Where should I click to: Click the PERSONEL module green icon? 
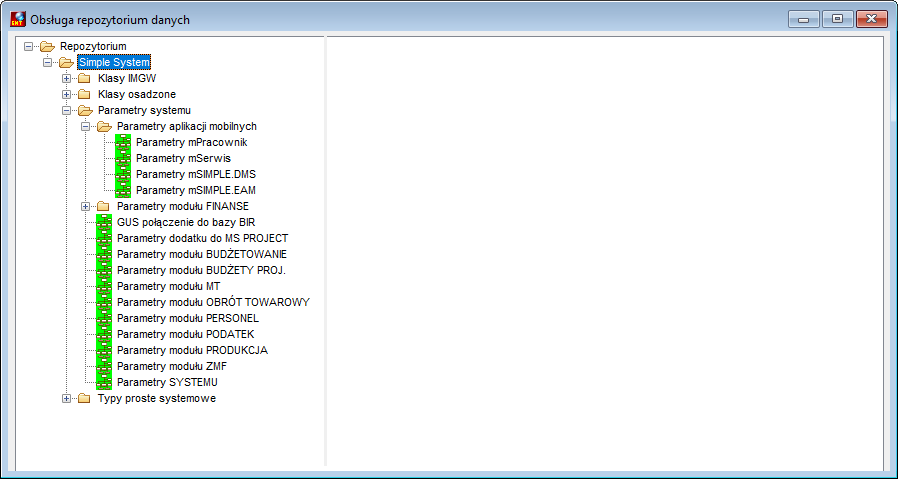point(104,319)
